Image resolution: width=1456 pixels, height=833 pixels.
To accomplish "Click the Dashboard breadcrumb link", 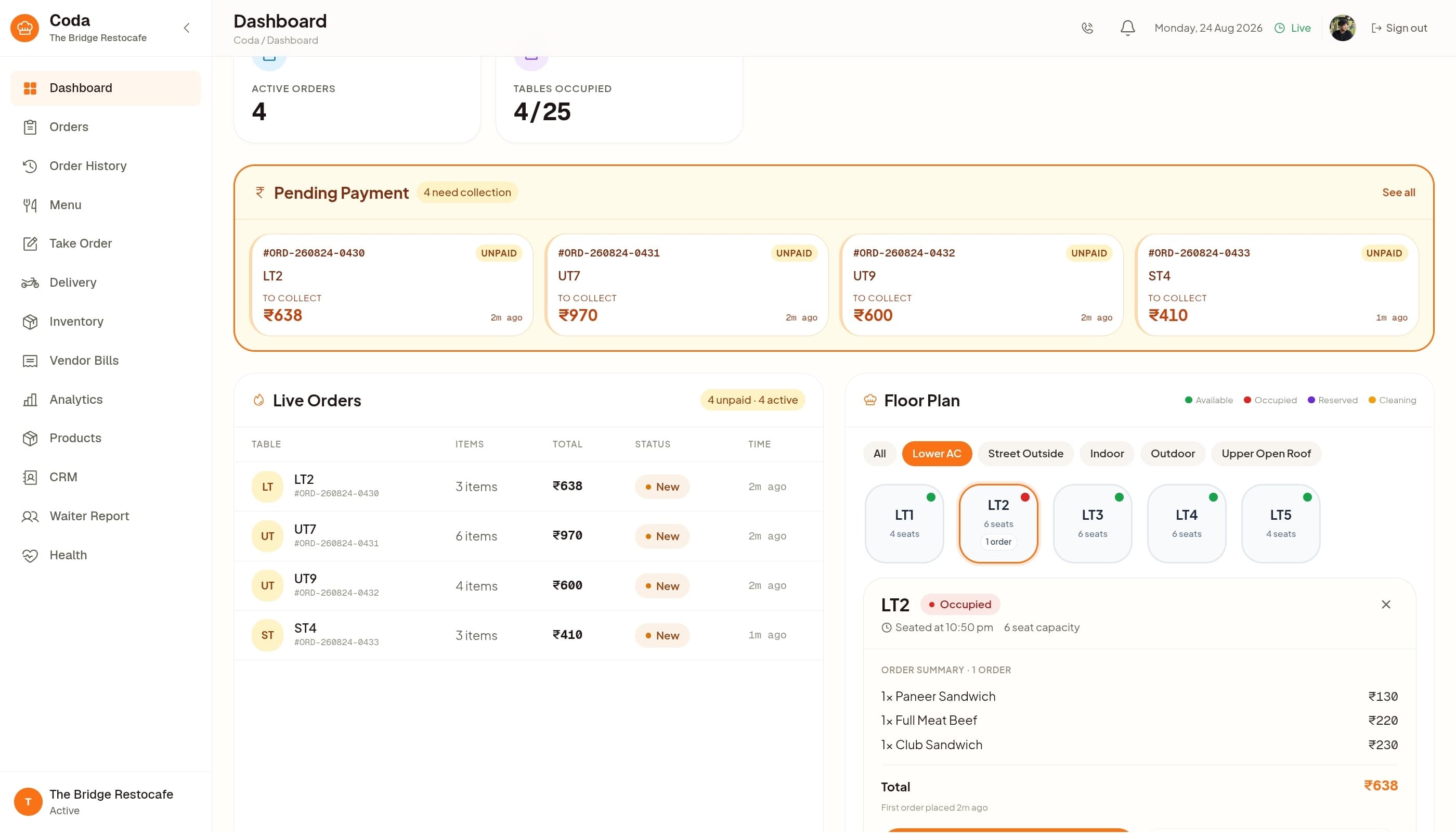I will [x=292, y=40].
